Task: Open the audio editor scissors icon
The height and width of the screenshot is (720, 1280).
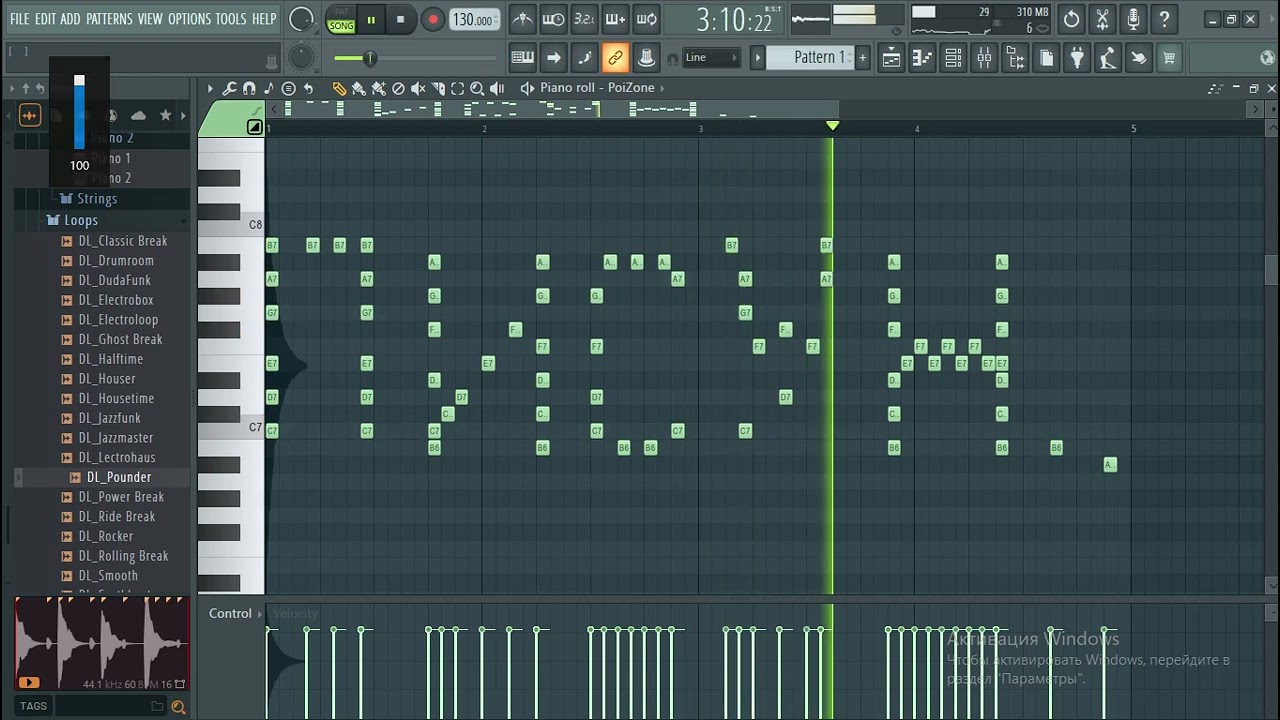Action: coord(1102,19)
